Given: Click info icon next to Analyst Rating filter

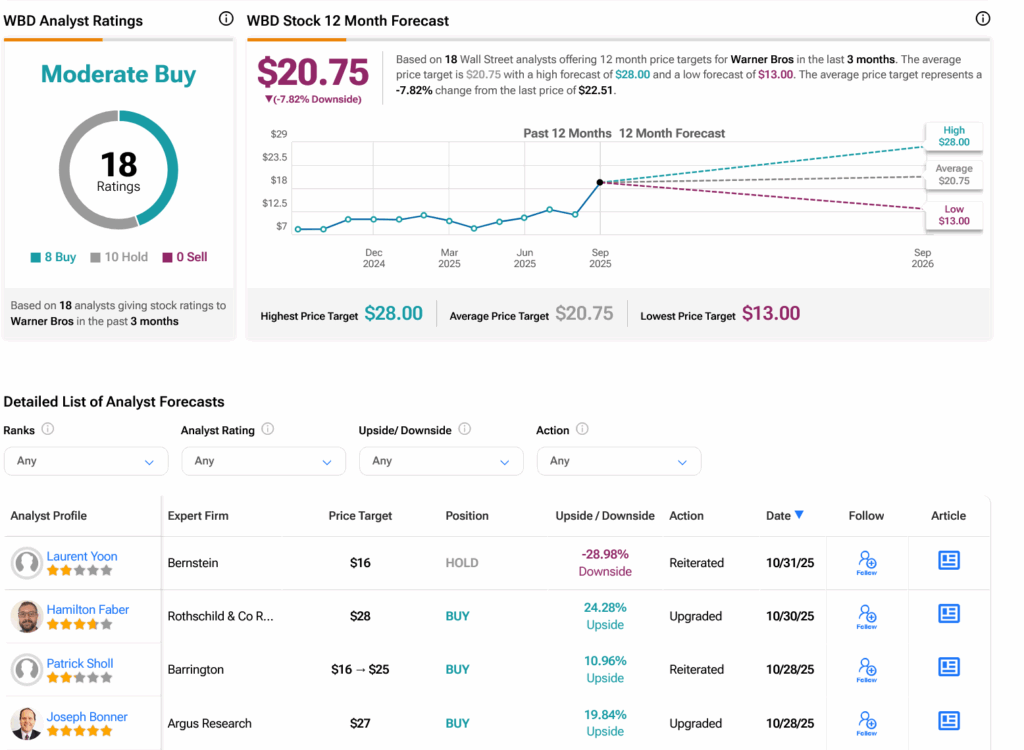Looking at the screenshot, I should point(267,430).
